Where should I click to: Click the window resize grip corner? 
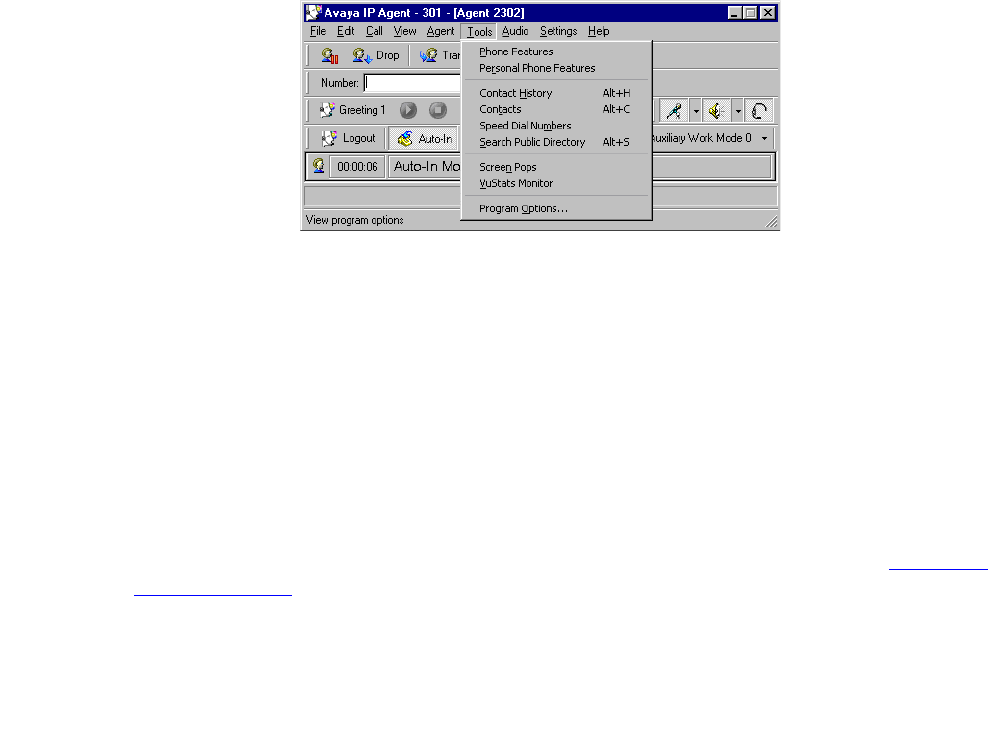tap(771, 222)
